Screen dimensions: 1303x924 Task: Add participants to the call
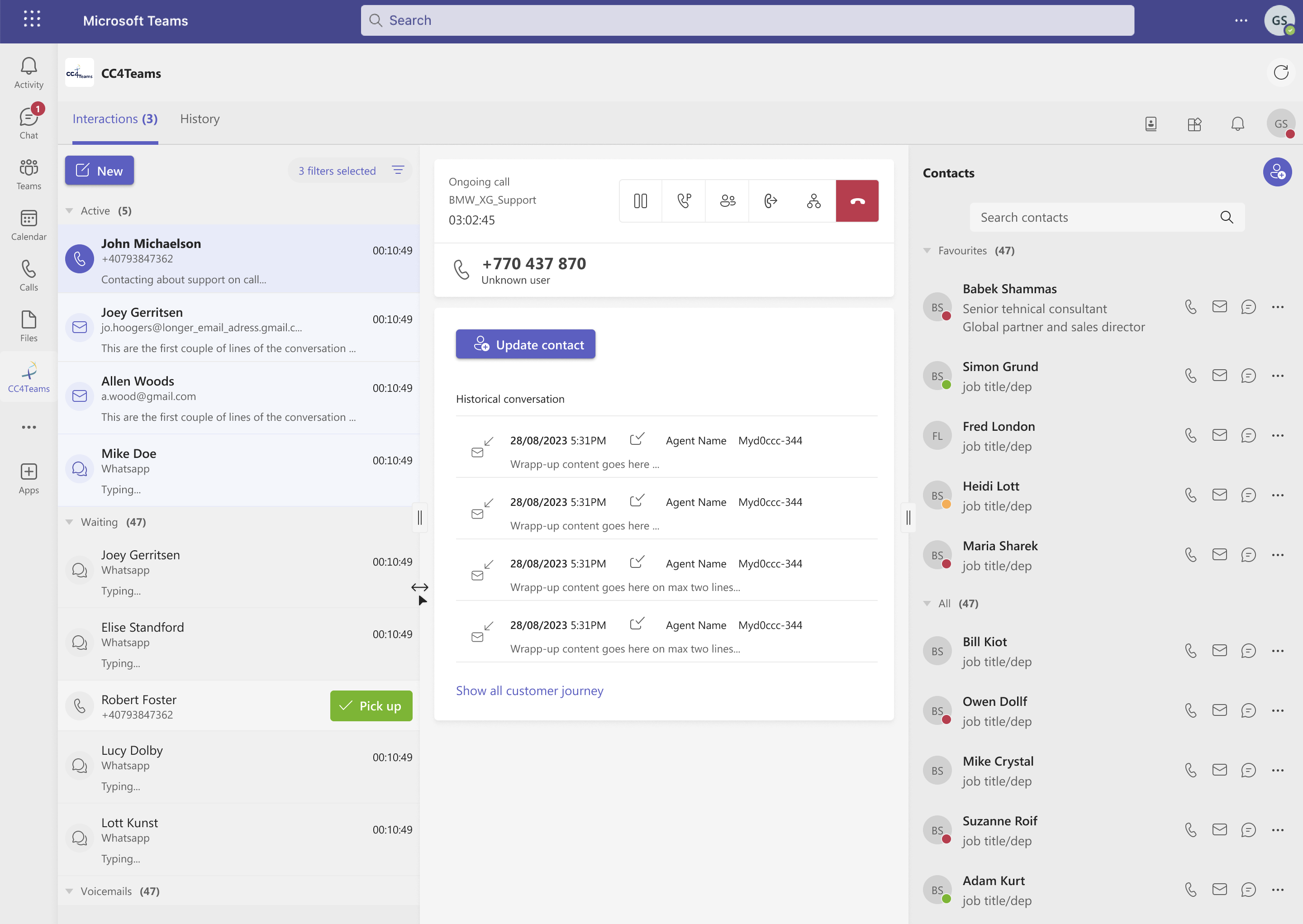pyautogui.click(x=728, y=201)
